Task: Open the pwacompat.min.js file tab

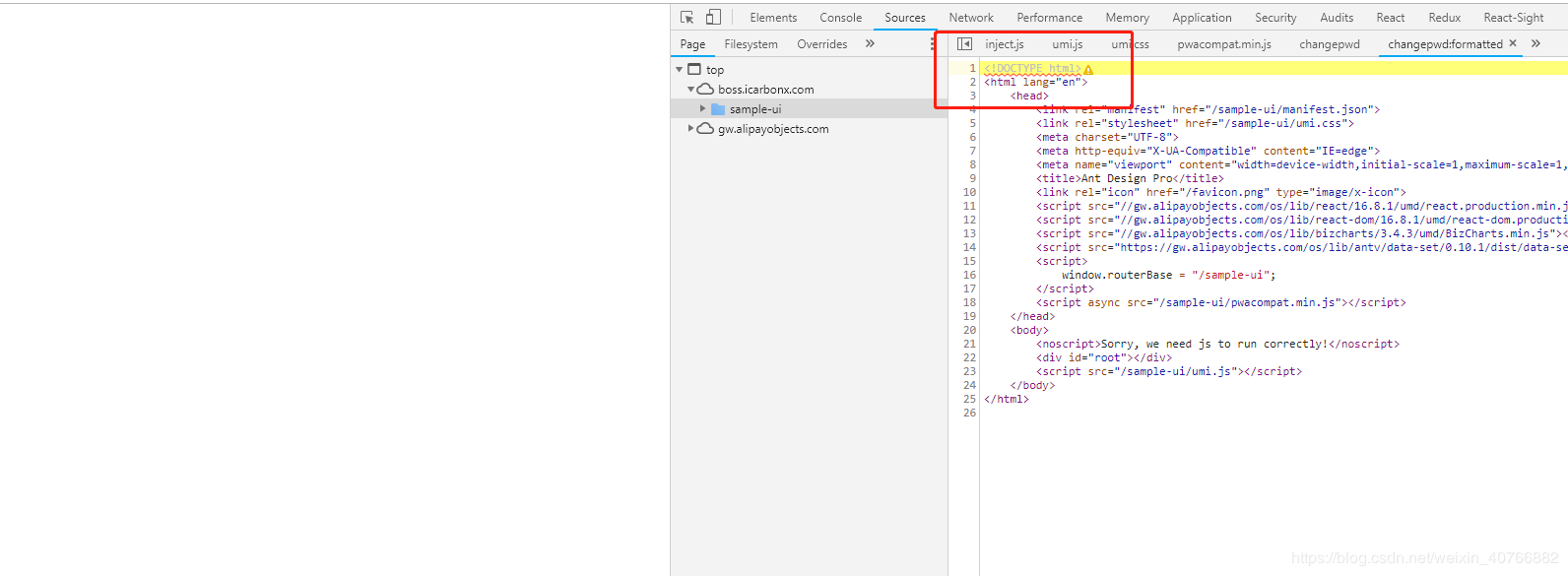Action: click(x=1224, y=44)
